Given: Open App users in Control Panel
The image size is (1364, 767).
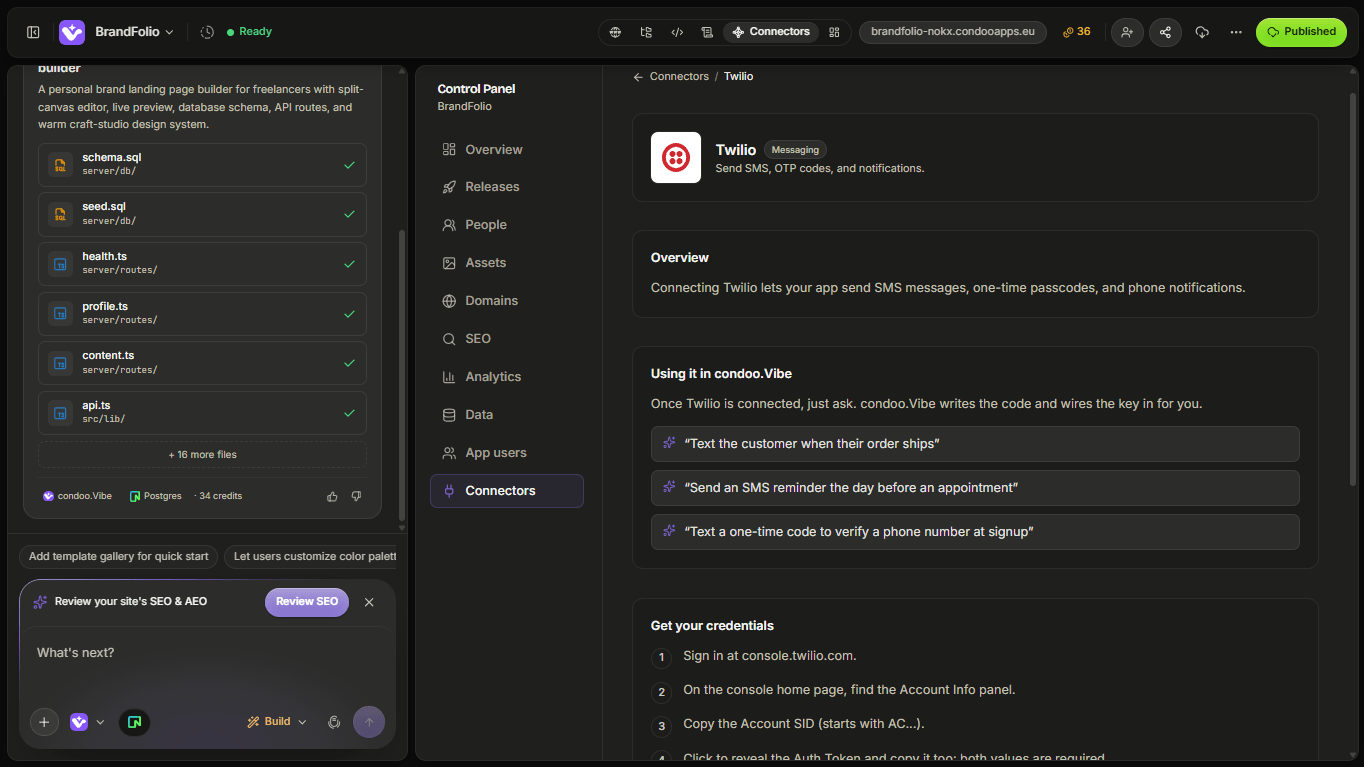Looking at the screenshot, I should pos(507,453).
